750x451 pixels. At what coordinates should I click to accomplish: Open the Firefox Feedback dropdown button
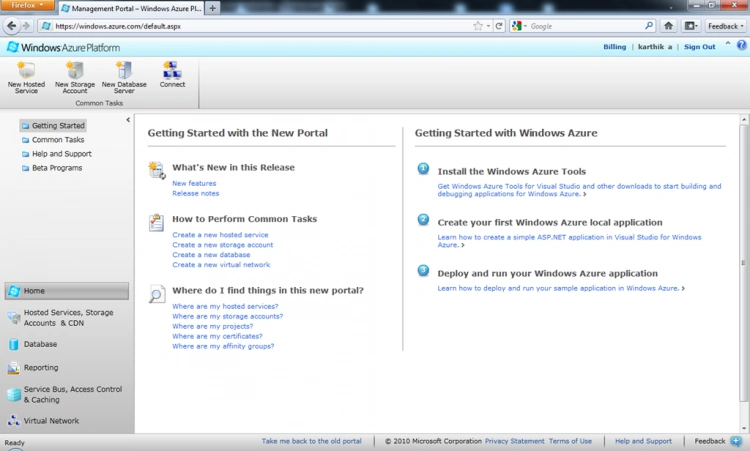pos(726,26)
